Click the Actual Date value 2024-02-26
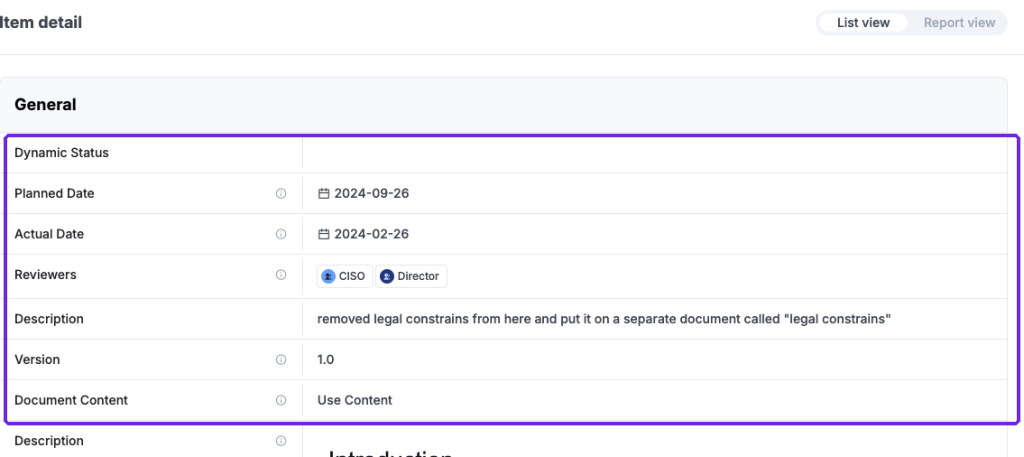1024x457 pixels. pyautogui.click(x=372, y=234)
